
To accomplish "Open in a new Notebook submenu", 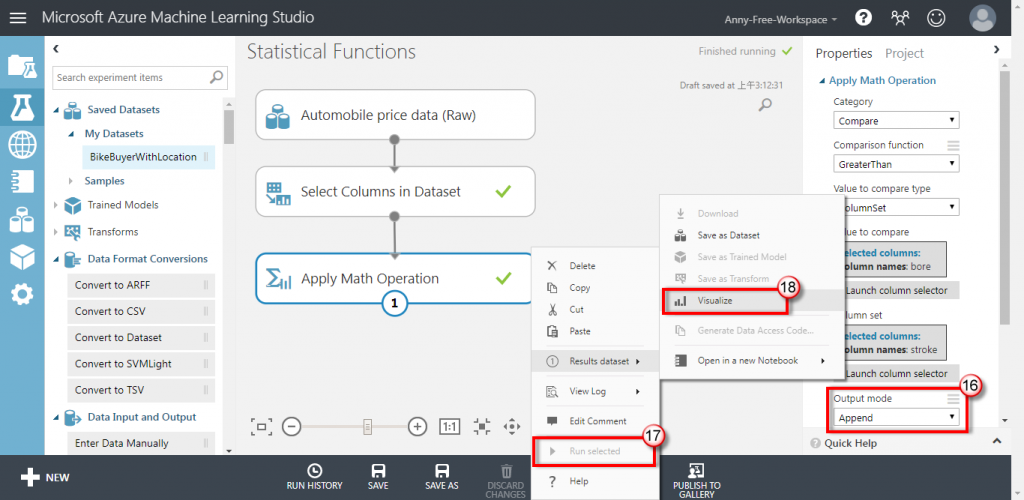I will tap(750, 360).
